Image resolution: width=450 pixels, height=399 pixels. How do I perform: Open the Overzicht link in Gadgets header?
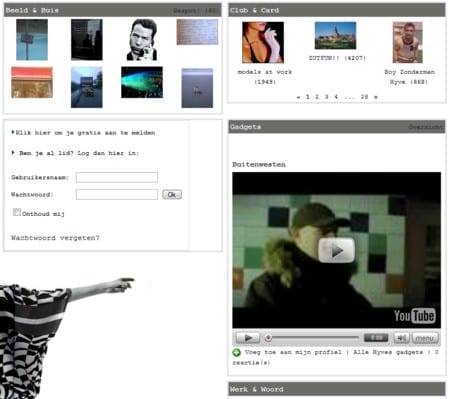pyautogui.click(x=426, y=127)
